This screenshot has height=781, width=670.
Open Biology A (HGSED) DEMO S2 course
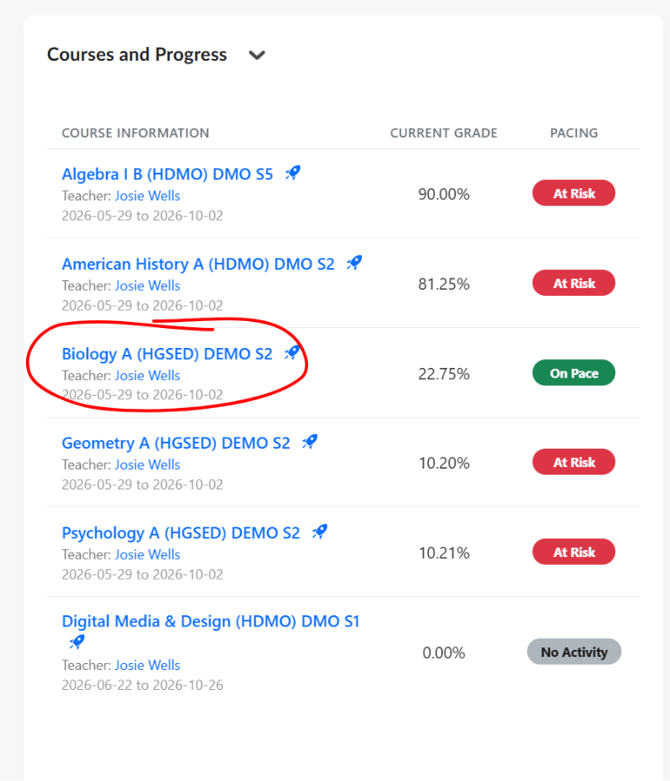(x=167, y=354)
